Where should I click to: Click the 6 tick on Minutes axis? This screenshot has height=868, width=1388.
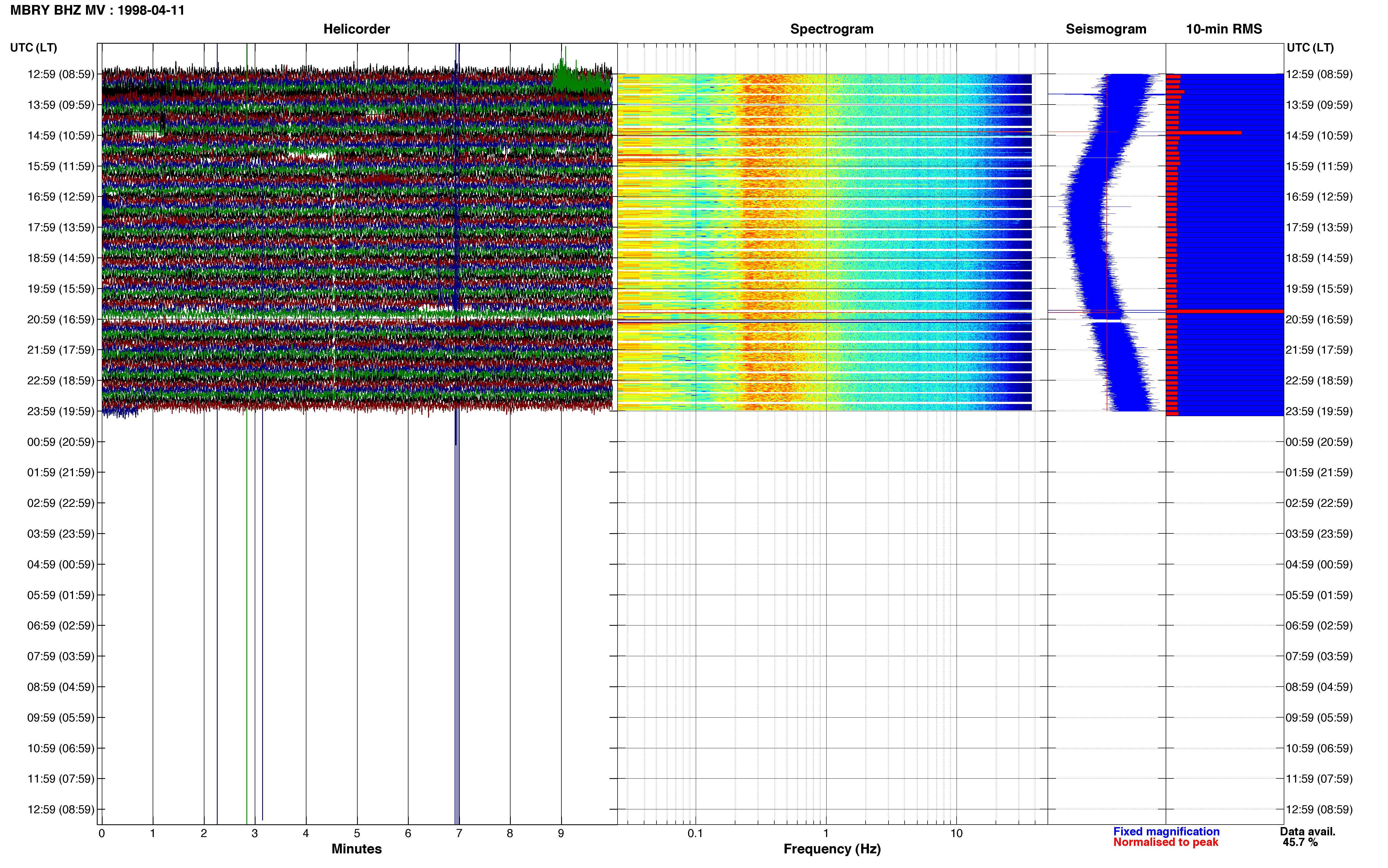click(408, 833)
